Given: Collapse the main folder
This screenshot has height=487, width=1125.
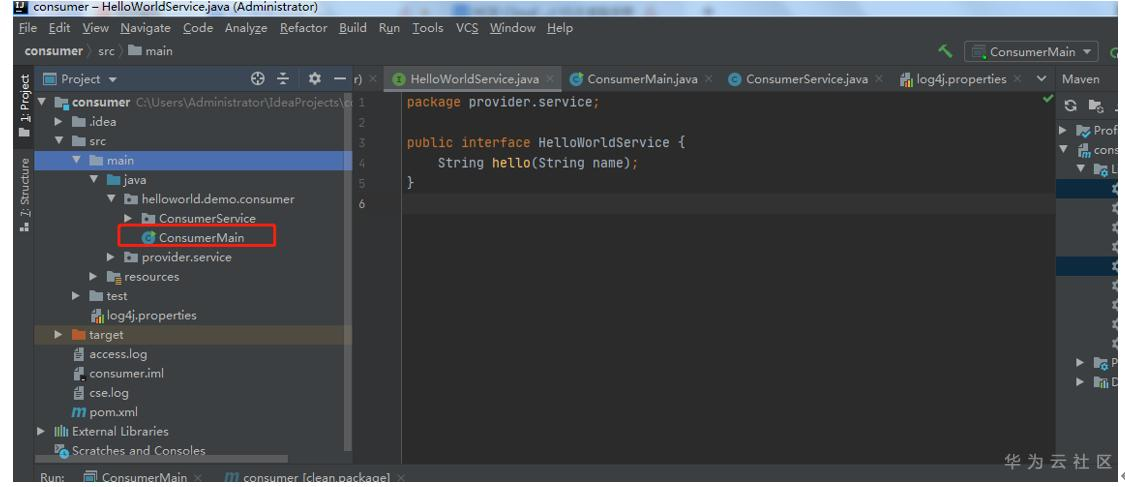Looking at the screenshot, I should [x=77, y=160].
